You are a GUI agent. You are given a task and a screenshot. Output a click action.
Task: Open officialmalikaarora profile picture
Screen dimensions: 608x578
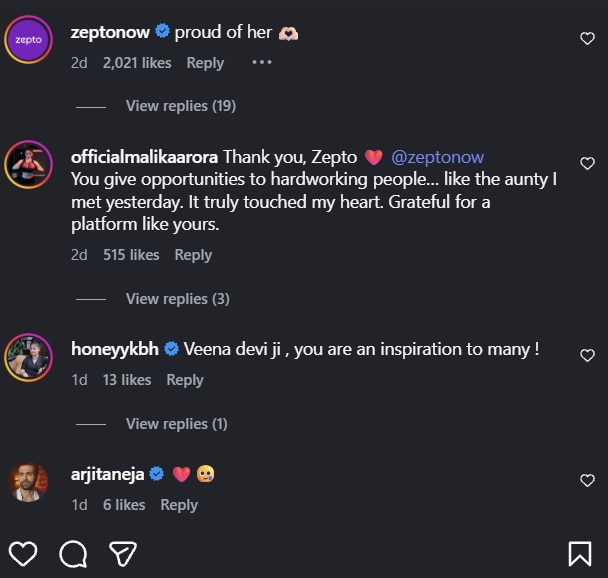tap(28, 164)
